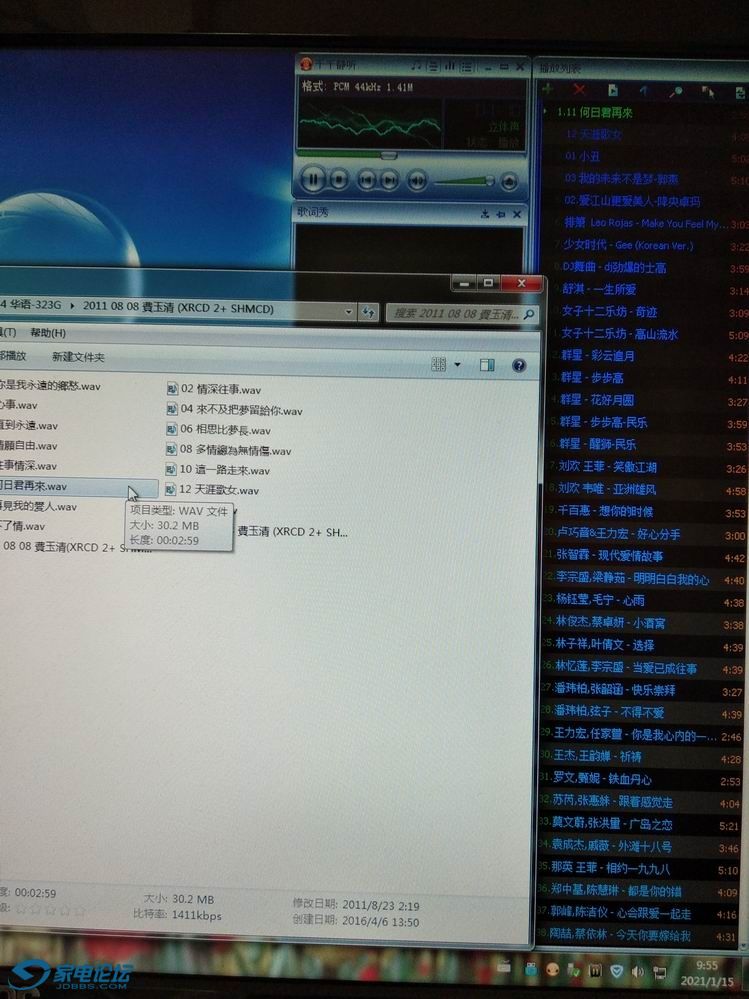Open the 帮助(H) menu
This screenshot has width=749, height=999.
[x=47, y=333]
